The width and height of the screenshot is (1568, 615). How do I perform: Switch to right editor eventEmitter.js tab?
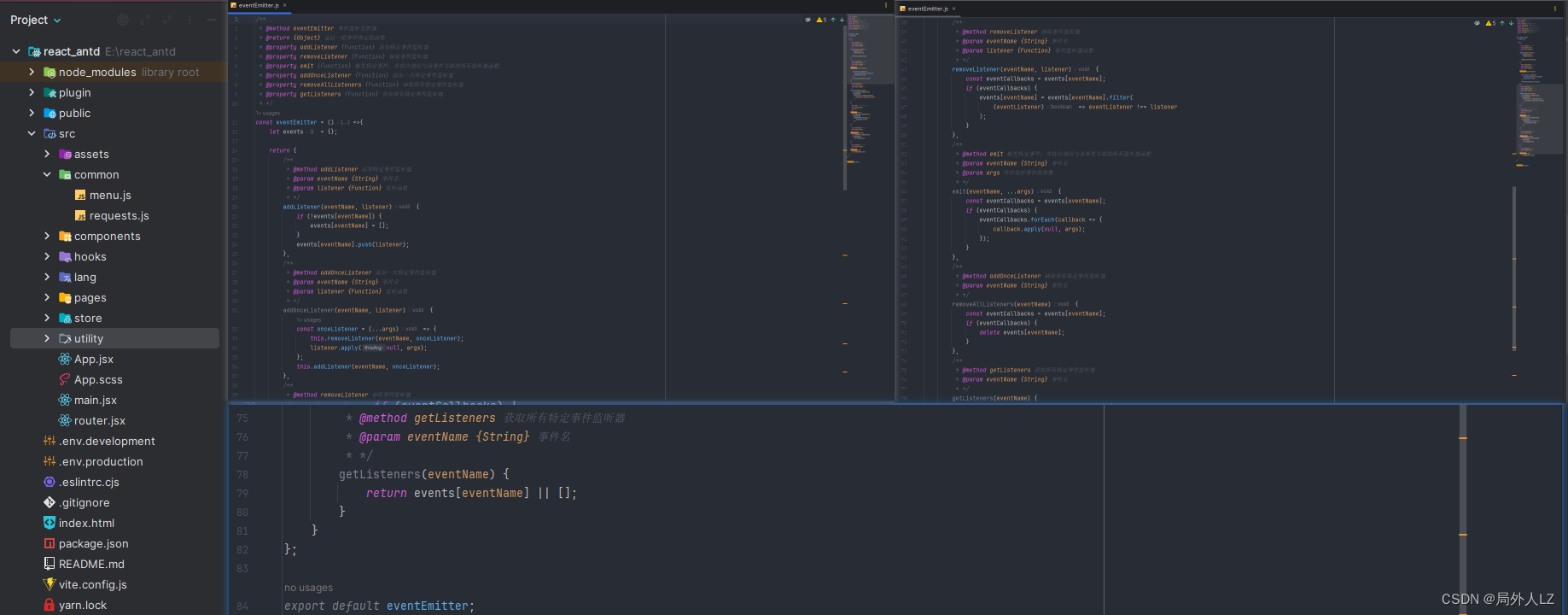(927, 9)
